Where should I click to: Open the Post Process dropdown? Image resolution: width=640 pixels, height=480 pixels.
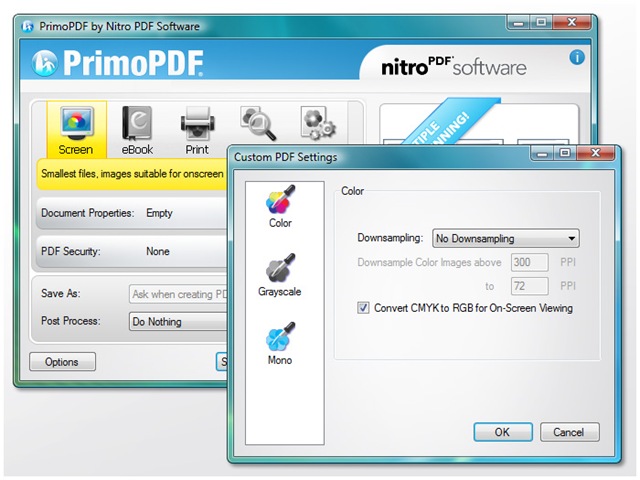178,322
